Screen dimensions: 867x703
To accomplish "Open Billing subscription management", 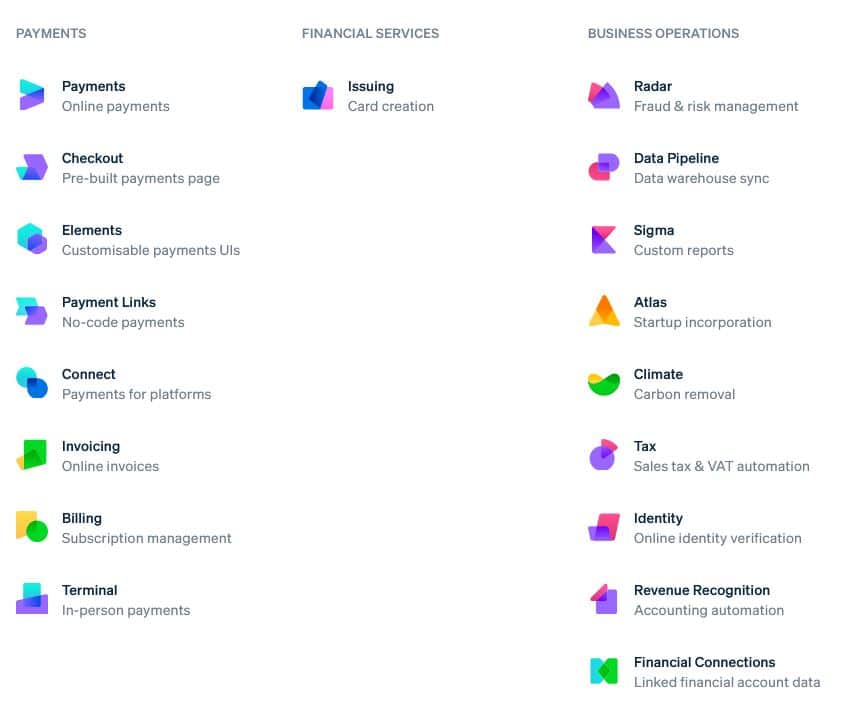I will 82,518.
